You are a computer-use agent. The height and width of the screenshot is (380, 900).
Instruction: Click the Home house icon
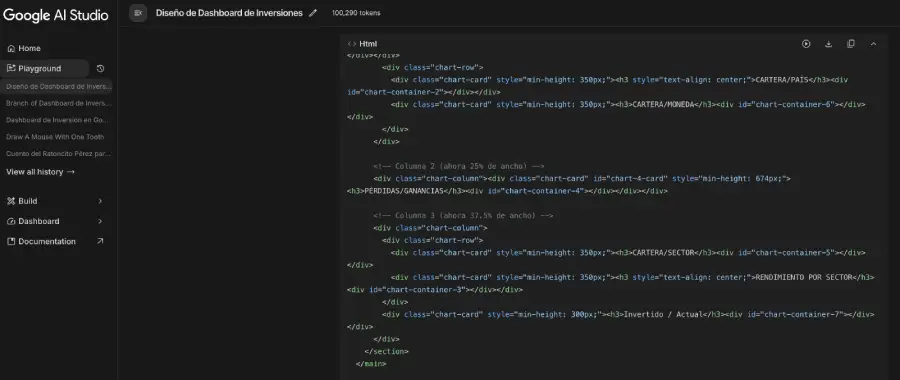pos(11,48)
